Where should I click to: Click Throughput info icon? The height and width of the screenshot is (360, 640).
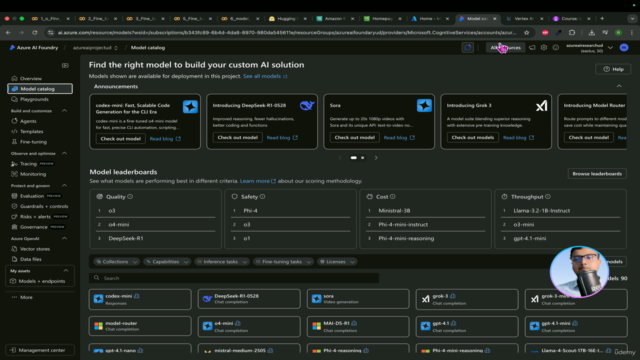coord(548,196)
